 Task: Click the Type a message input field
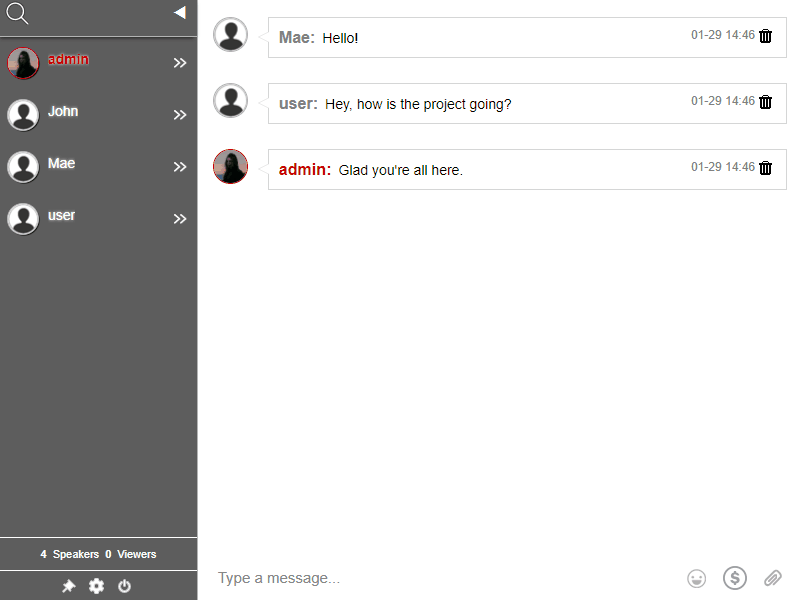coord(400,578)
